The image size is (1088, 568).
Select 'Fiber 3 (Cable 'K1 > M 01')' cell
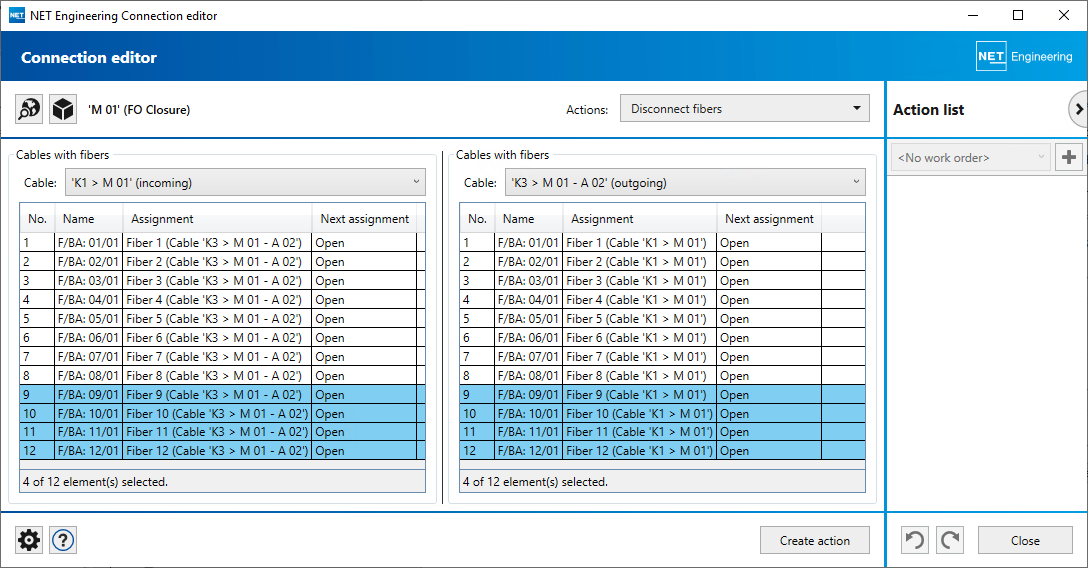coord(640,281)
